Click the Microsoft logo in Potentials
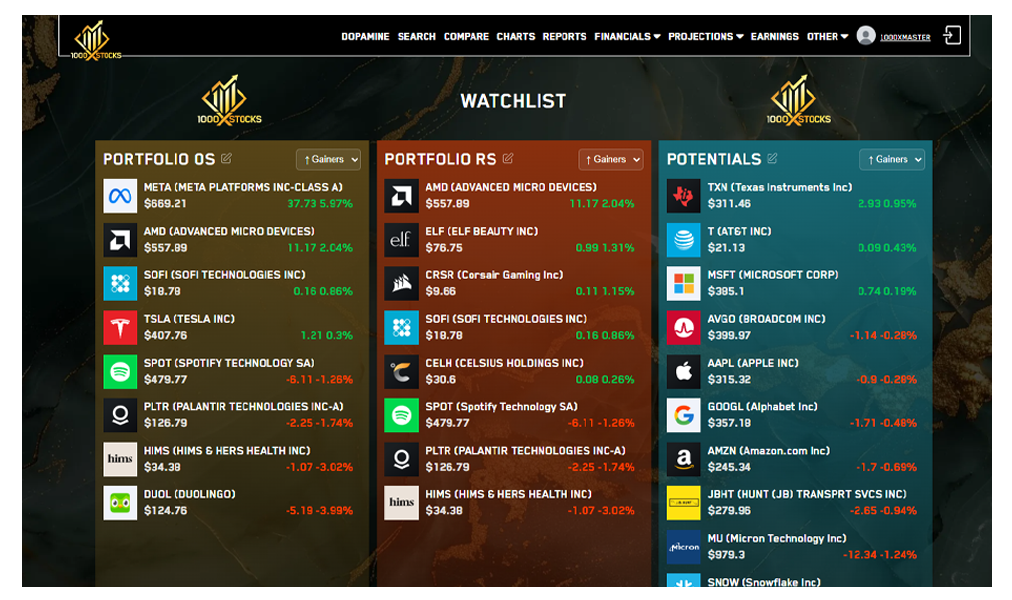This screenshot has height=600, width=1012. (683, 283)
